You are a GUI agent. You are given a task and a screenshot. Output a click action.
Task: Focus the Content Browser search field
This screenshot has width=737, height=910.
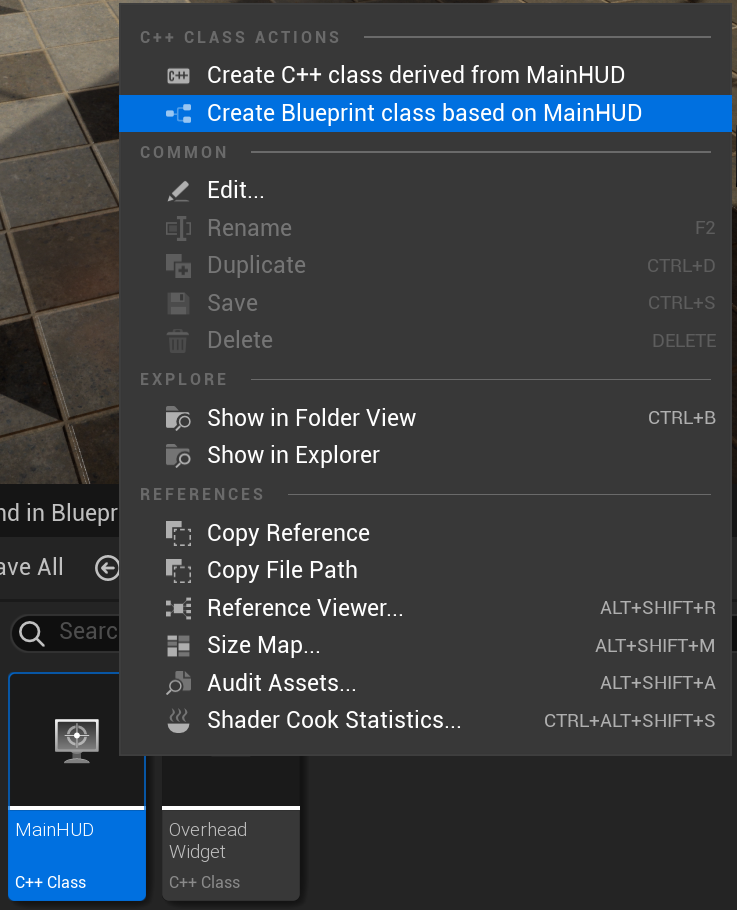pyautogui.click(x=66, y=633)
